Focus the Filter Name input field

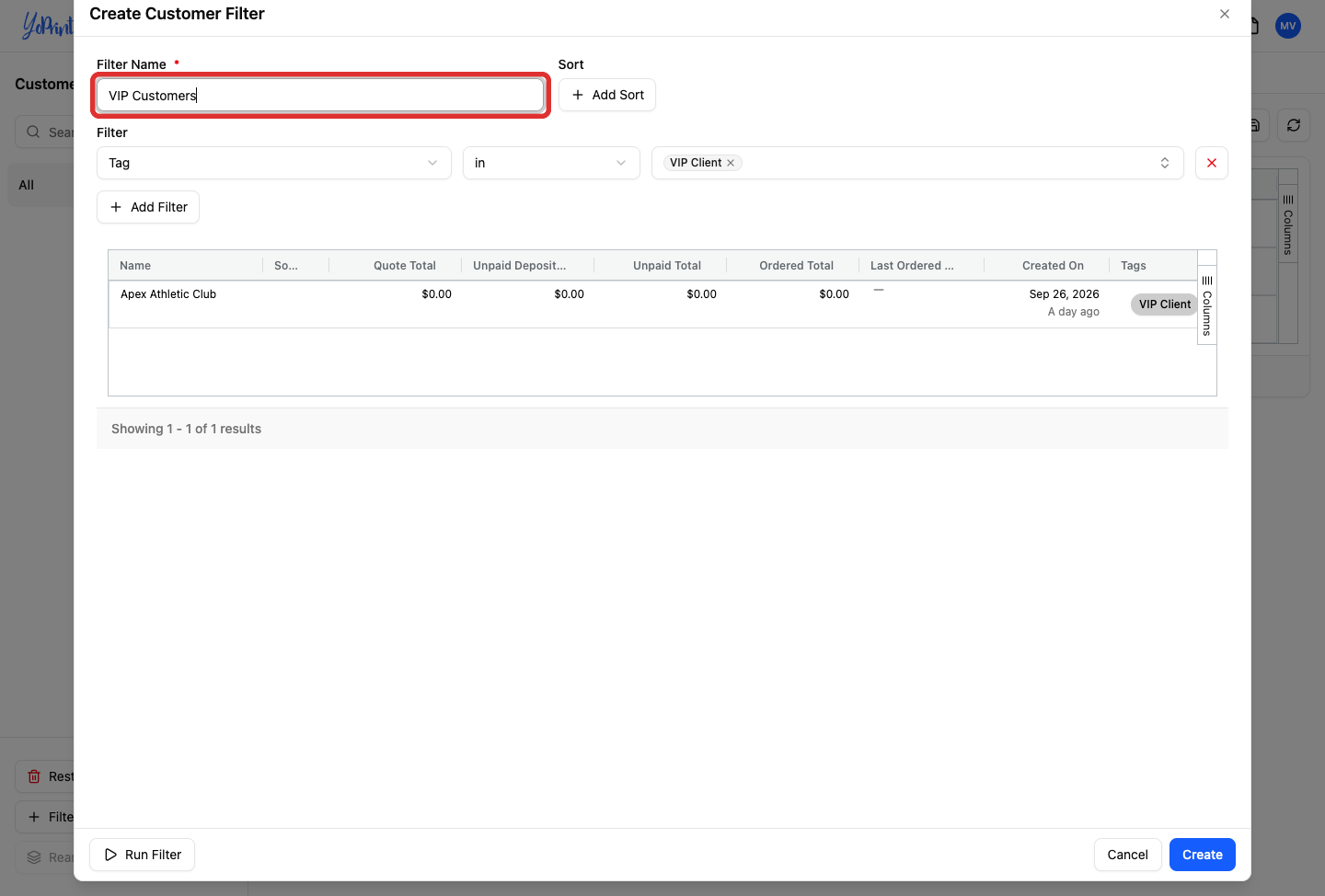320,95
